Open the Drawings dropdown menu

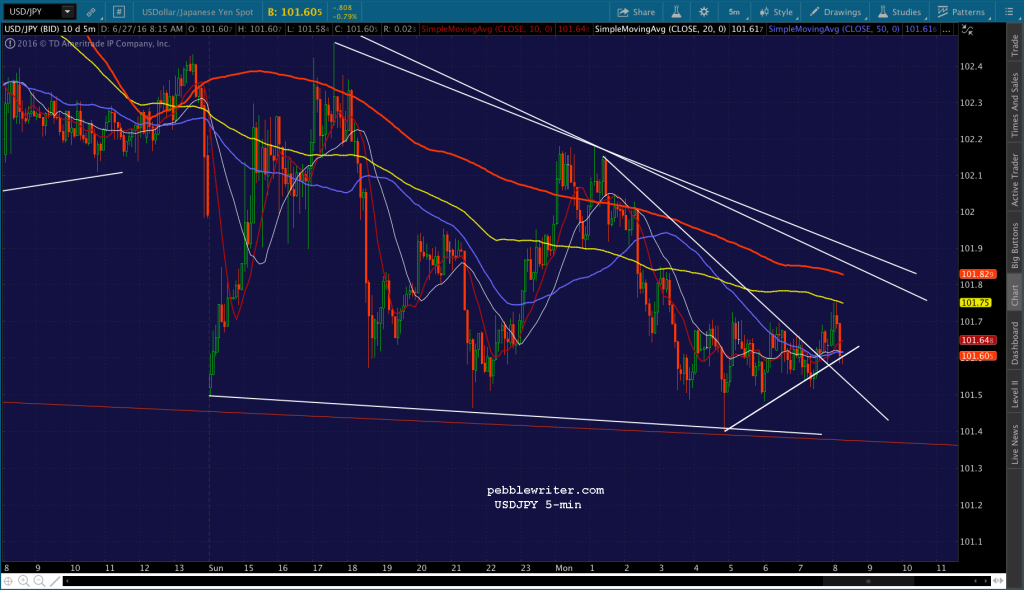coord(835,12)
